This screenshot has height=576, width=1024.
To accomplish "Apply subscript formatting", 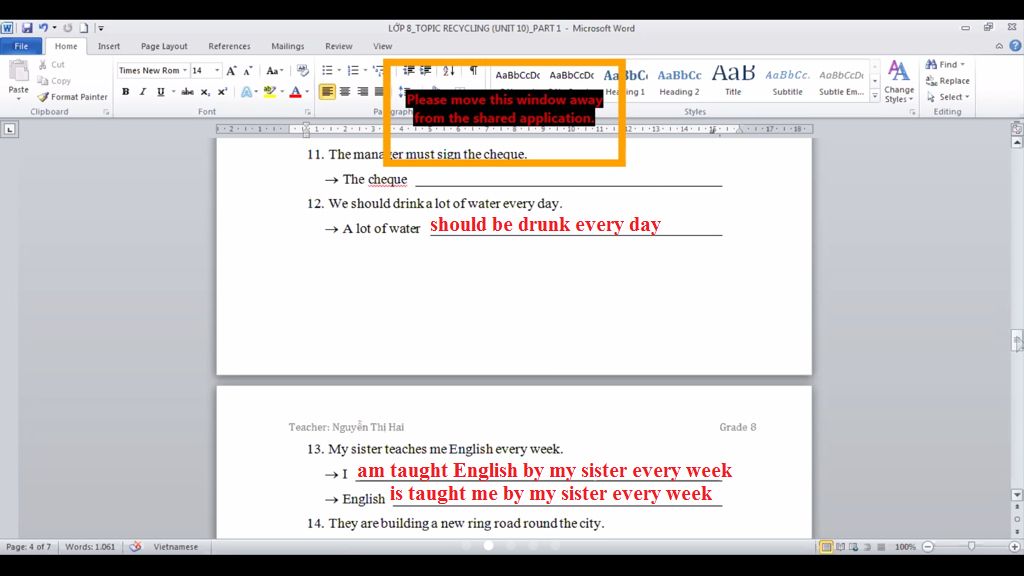I will (205, 92).
